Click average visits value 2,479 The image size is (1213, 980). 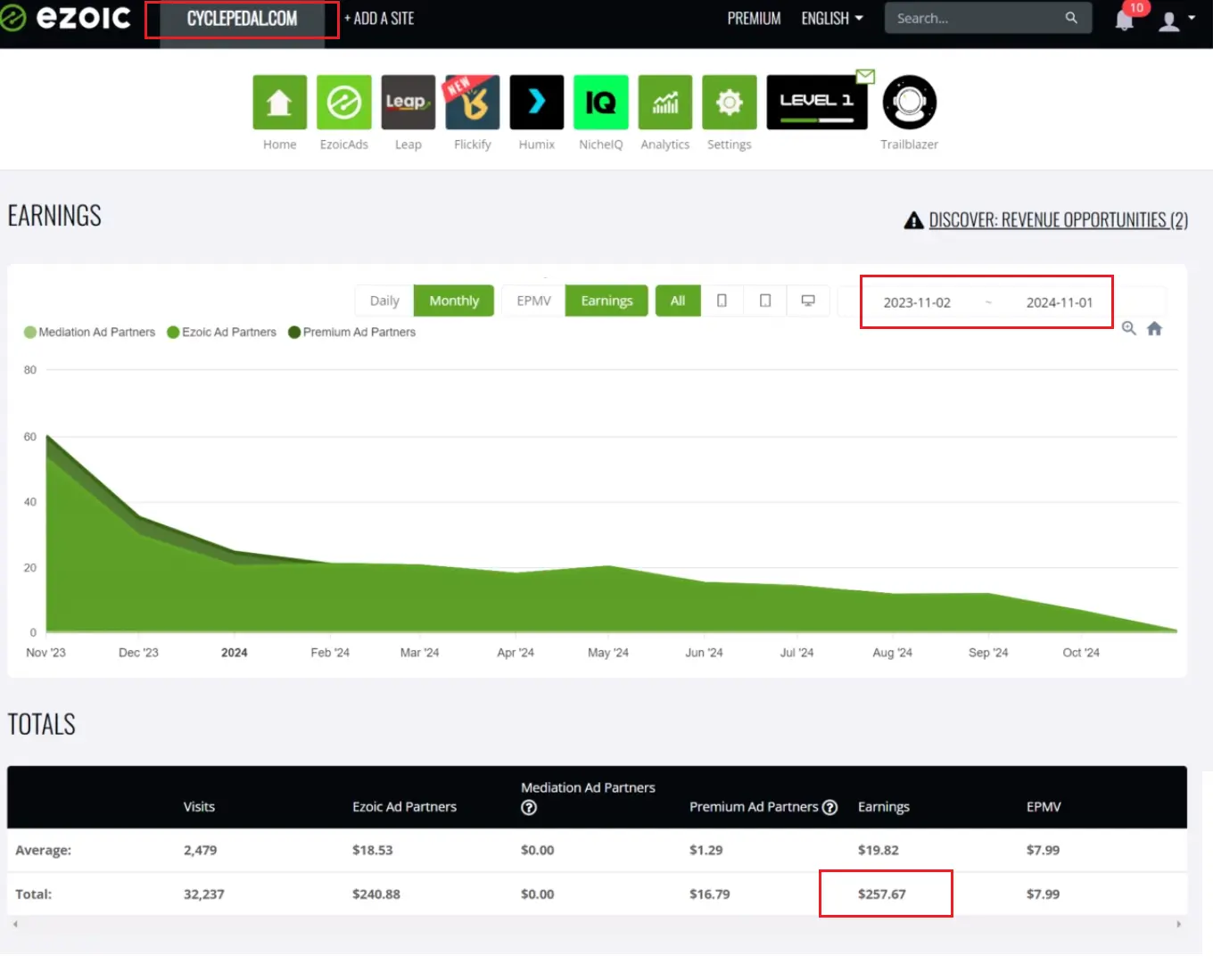point(200,851)
